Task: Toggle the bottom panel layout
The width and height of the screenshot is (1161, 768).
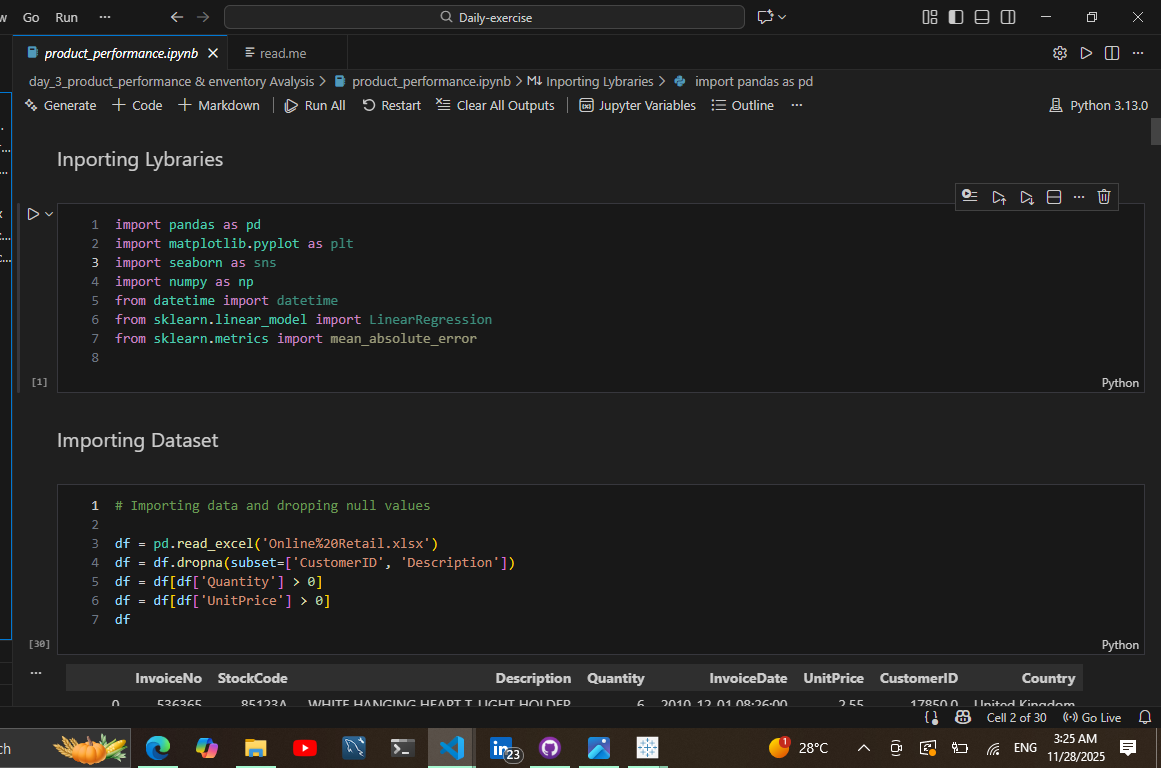Action: 982,17
